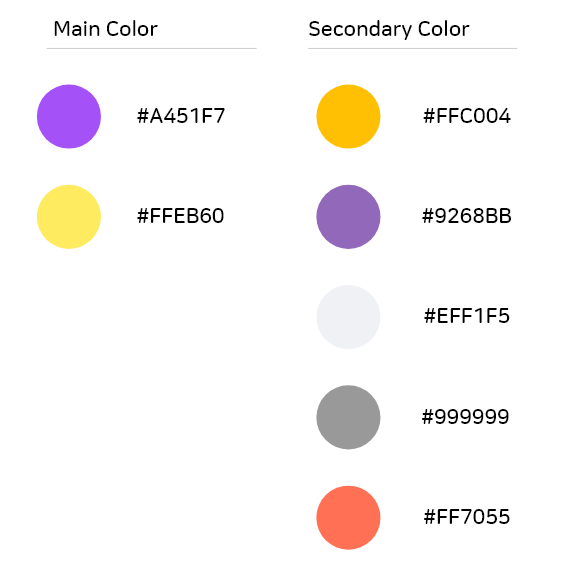Click "Color" in the Main Color heading
This screenshot has height=573, width=572.
point(132,29)
